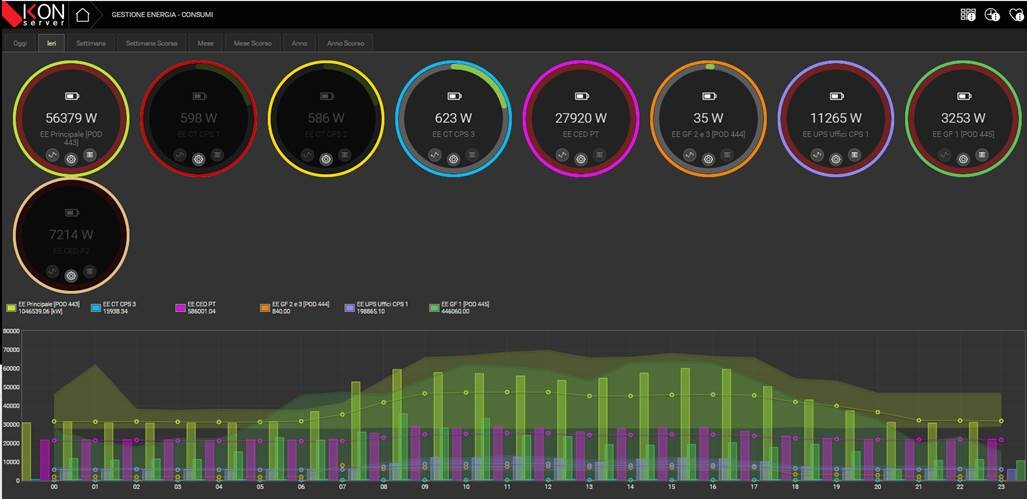Switch to the Anno tab
The width and height of the screenshot is (1027, 499).
click(299, 43)
